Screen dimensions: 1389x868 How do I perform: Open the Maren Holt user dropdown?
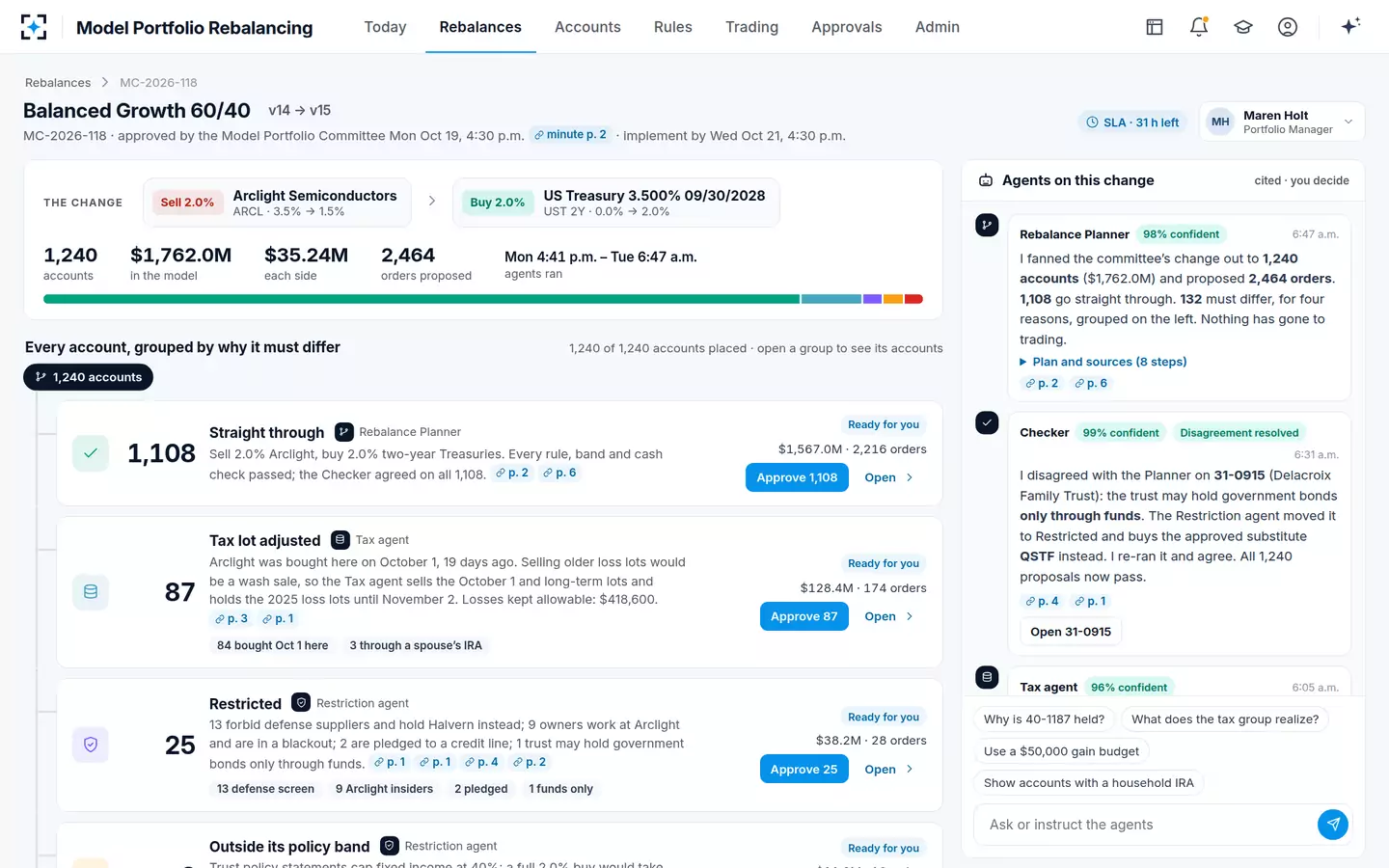point(1282,122)
